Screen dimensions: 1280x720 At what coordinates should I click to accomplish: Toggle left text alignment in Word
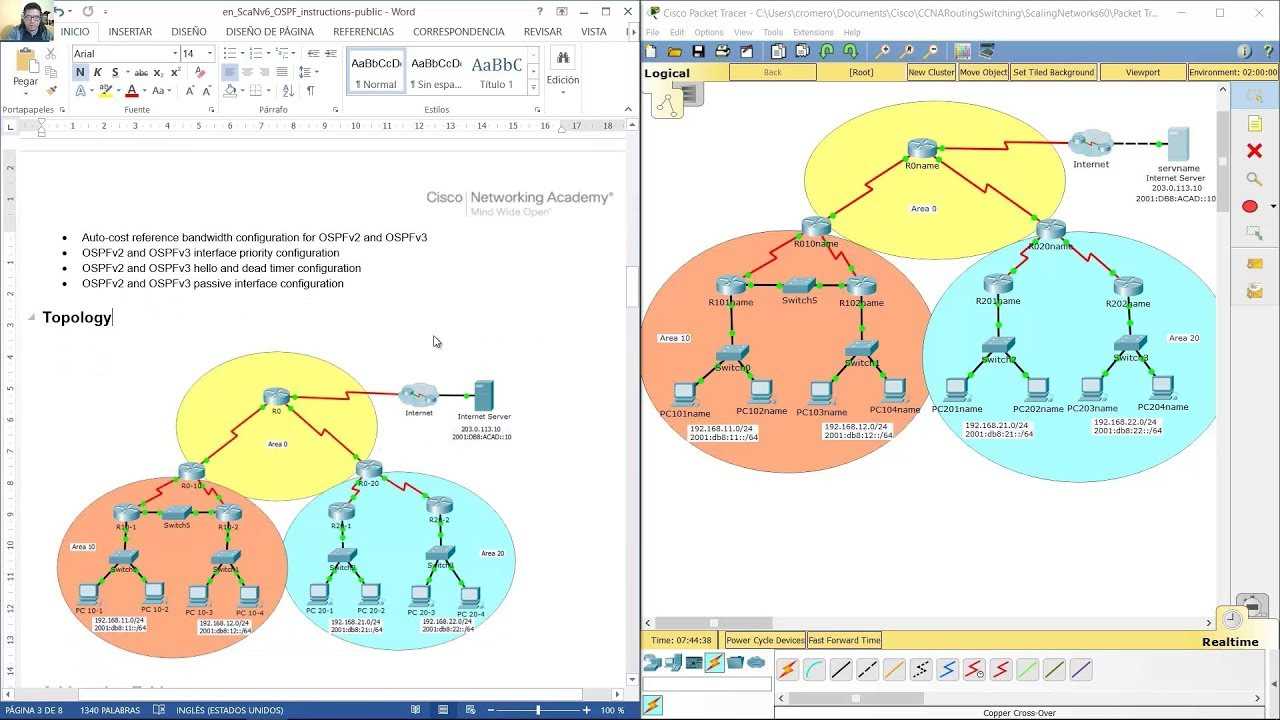coord(230,72)
